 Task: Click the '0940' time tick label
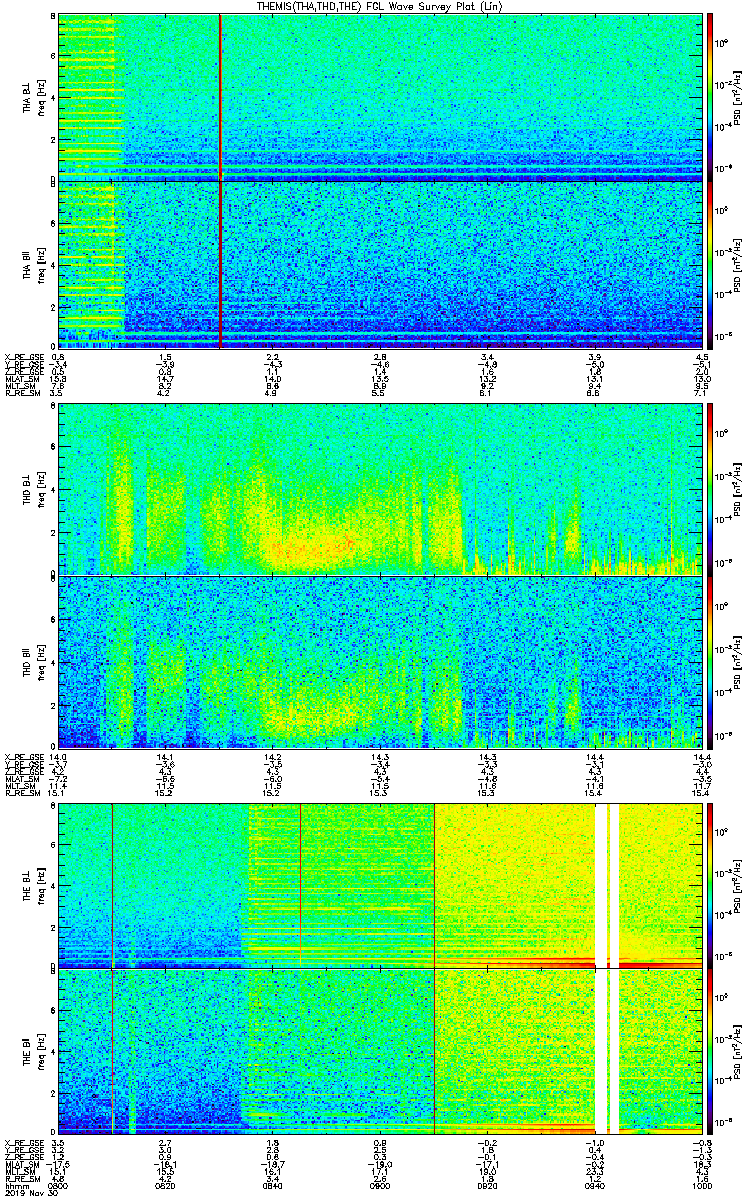pyautogui.click(x=595, y=1186)
